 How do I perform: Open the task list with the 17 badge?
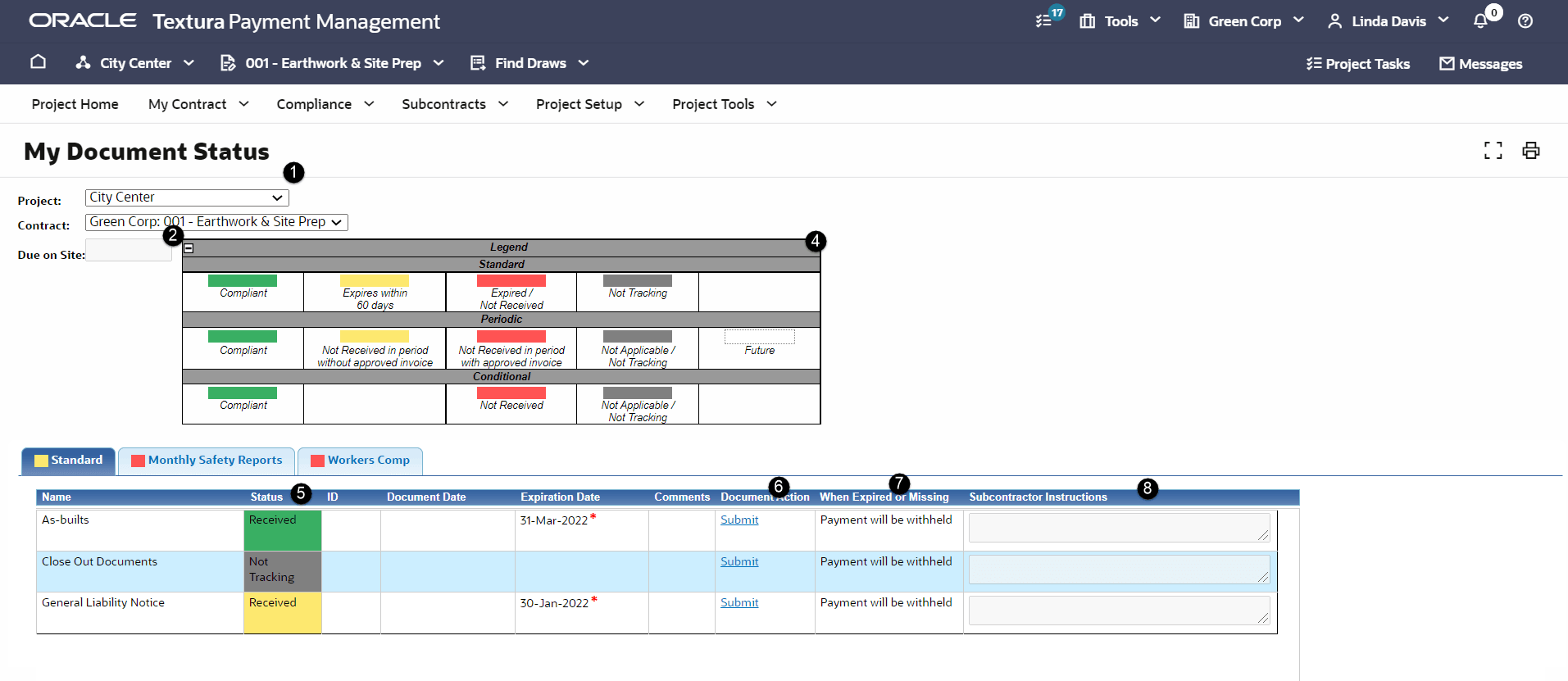tap(1044, 20)
